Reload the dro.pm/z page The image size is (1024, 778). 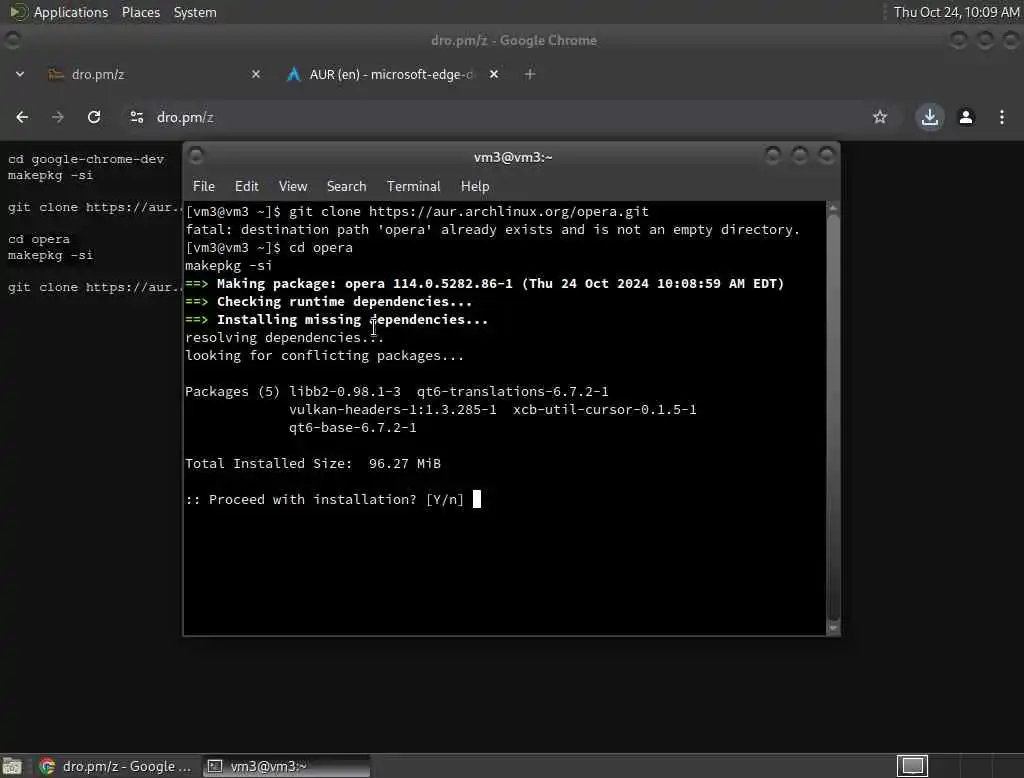point(94,117)
